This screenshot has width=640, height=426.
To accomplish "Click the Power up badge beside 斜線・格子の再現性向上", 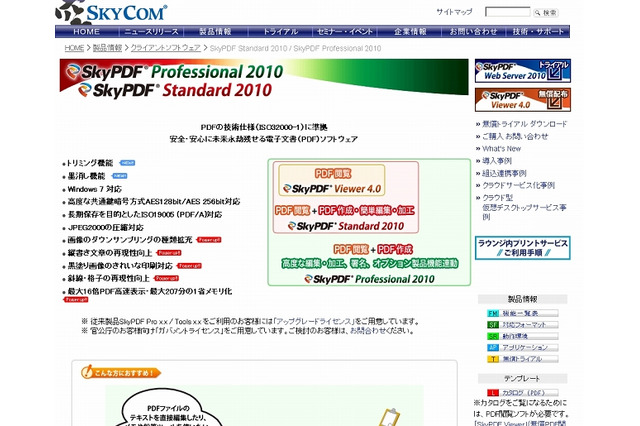I will 167,278.
